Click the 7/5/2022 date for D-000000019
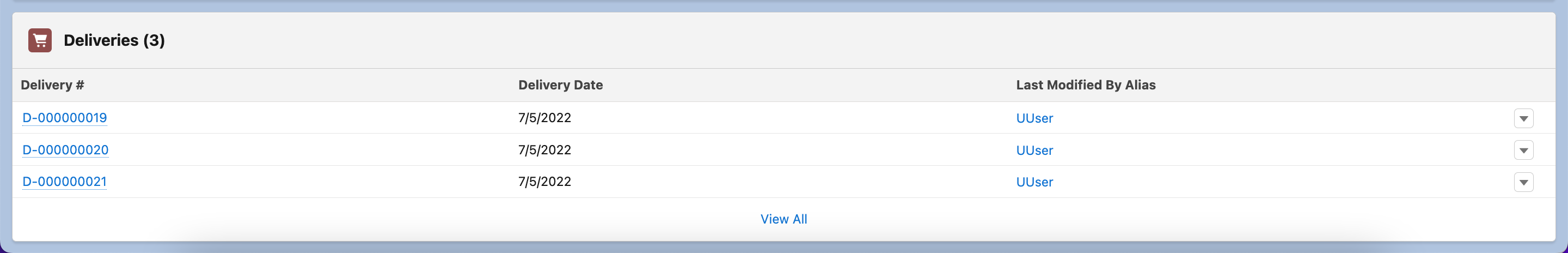The height and width of the screenshot is (253, 1568). [x=544, y=118]
